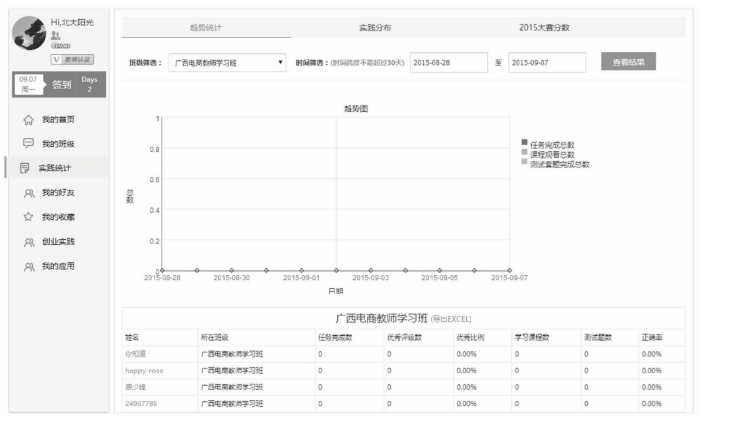Click the user avatar photo

[29, 33]
